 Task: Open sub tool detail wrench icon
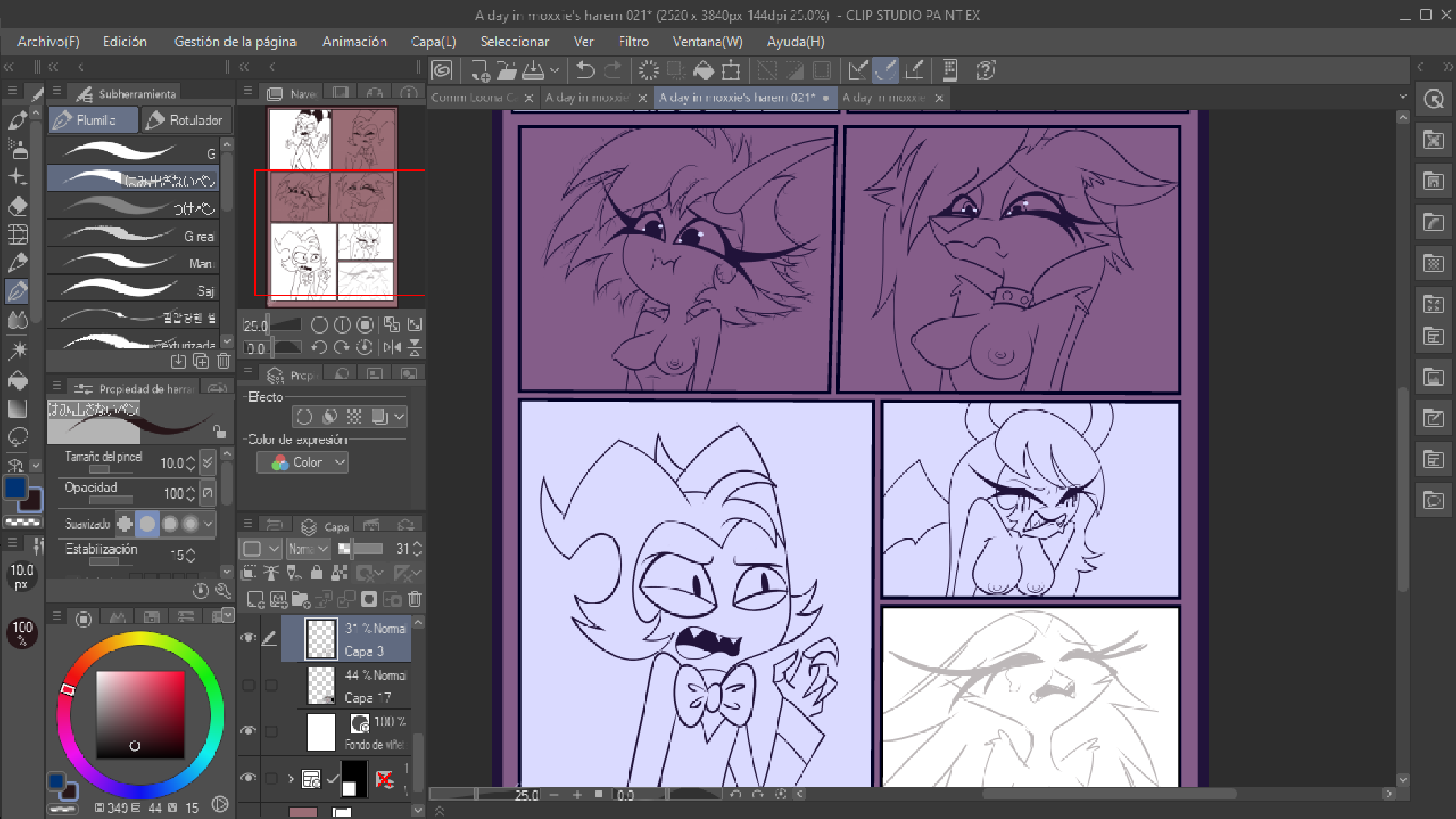223,591
